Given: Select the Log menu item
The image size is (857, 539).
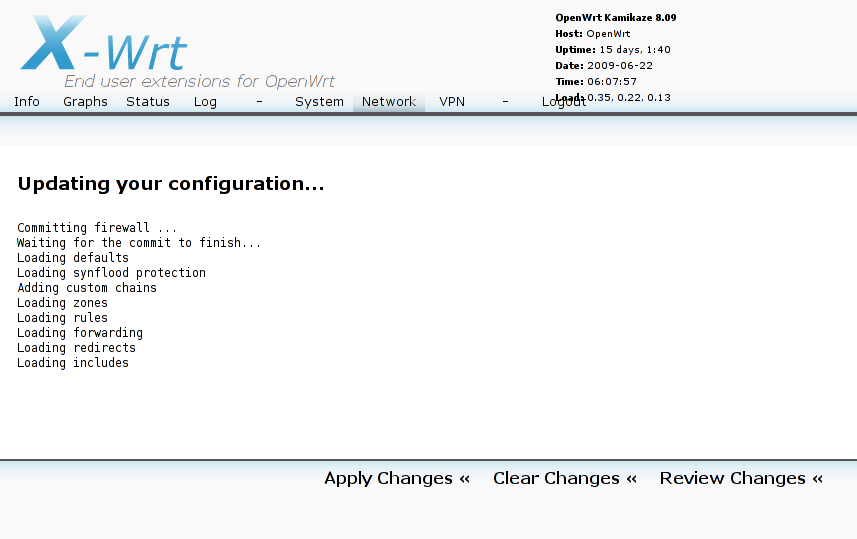Looking at the screenshot, I should tap(205, 102).
